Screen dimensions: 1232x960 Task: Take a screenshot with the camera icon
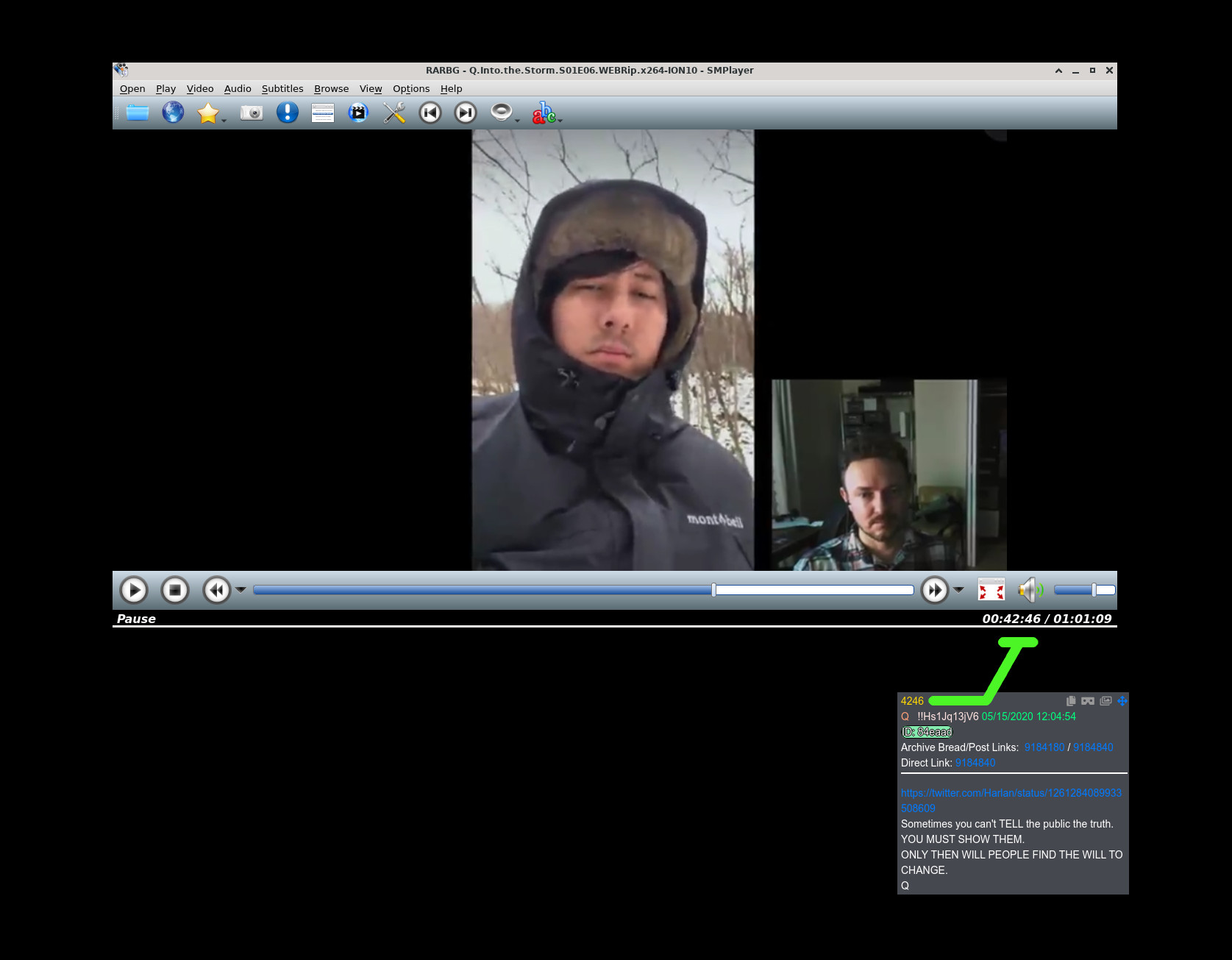[x=252, y=113]
